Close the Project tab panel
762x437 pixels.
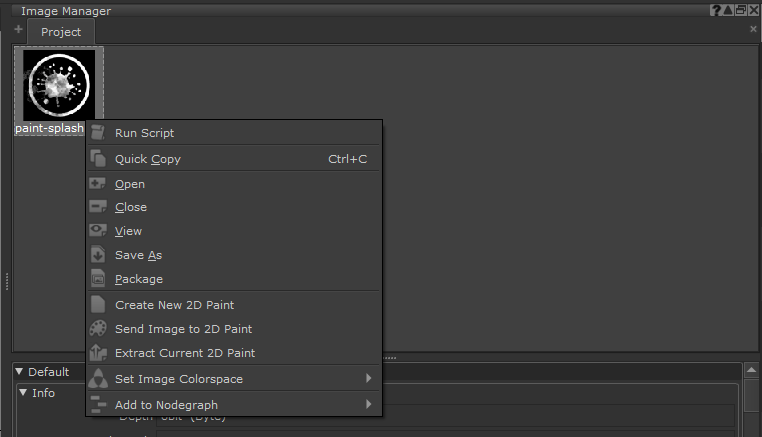[x=753, y=30]
